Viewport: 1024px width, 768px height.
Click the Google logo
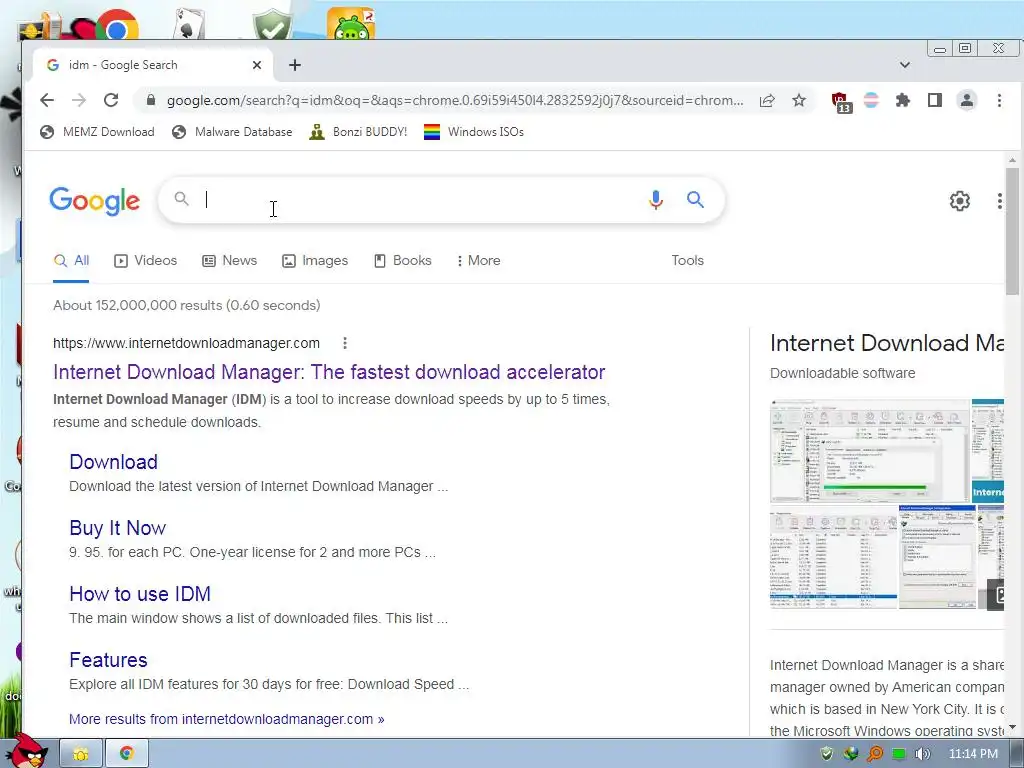(95, 200)
